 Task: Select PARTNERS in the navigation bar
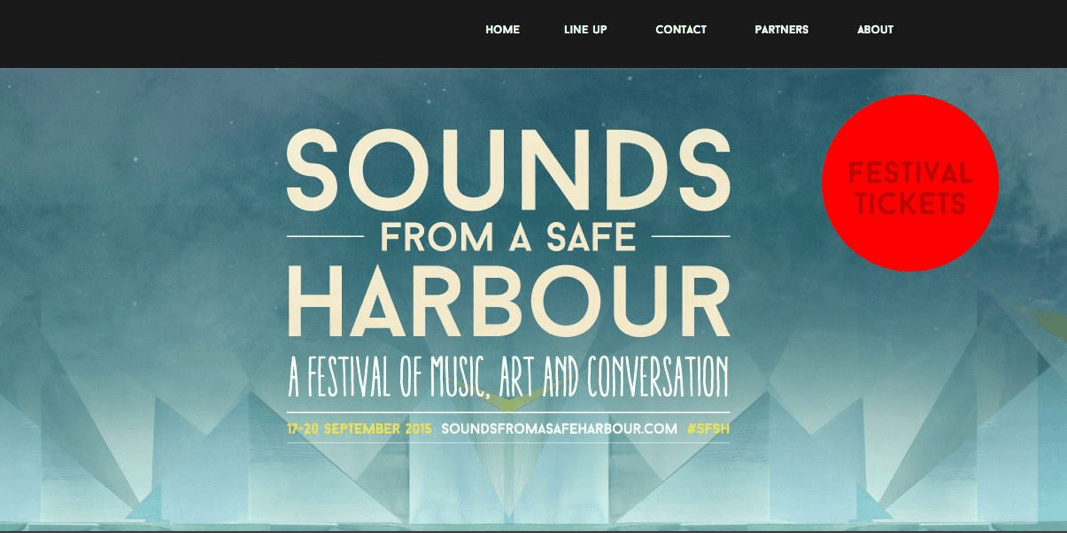[781, 30]
